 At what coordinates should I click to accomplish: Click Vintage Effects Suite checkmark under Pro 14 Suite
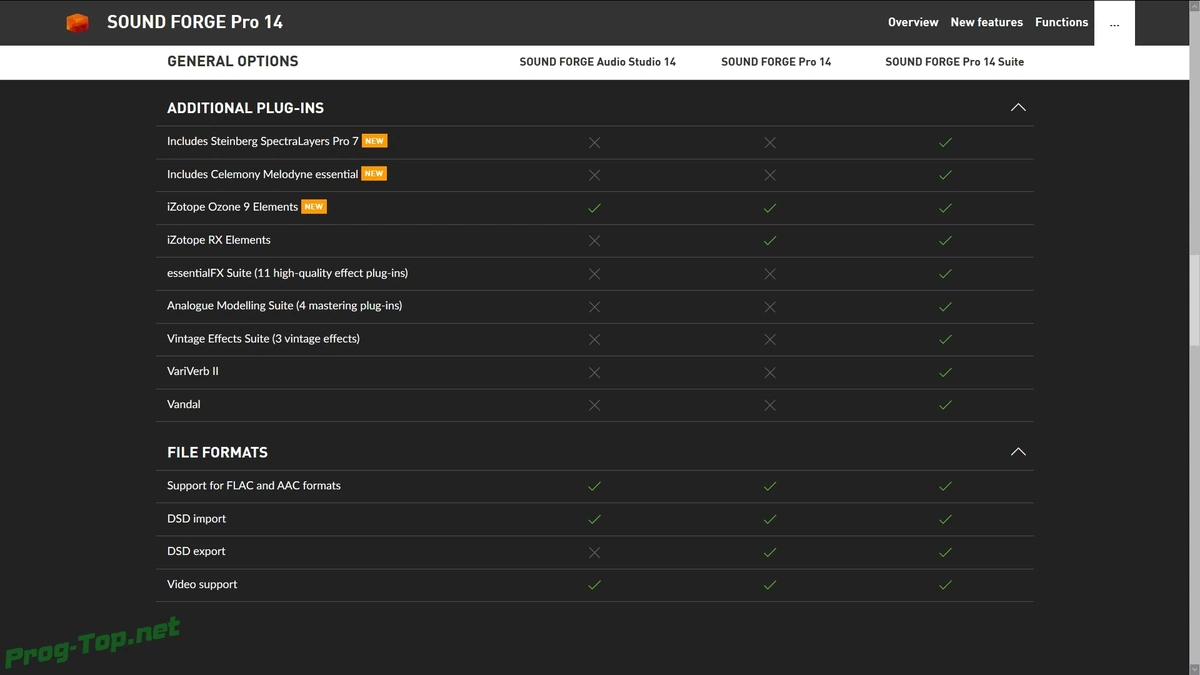[945, 340]
